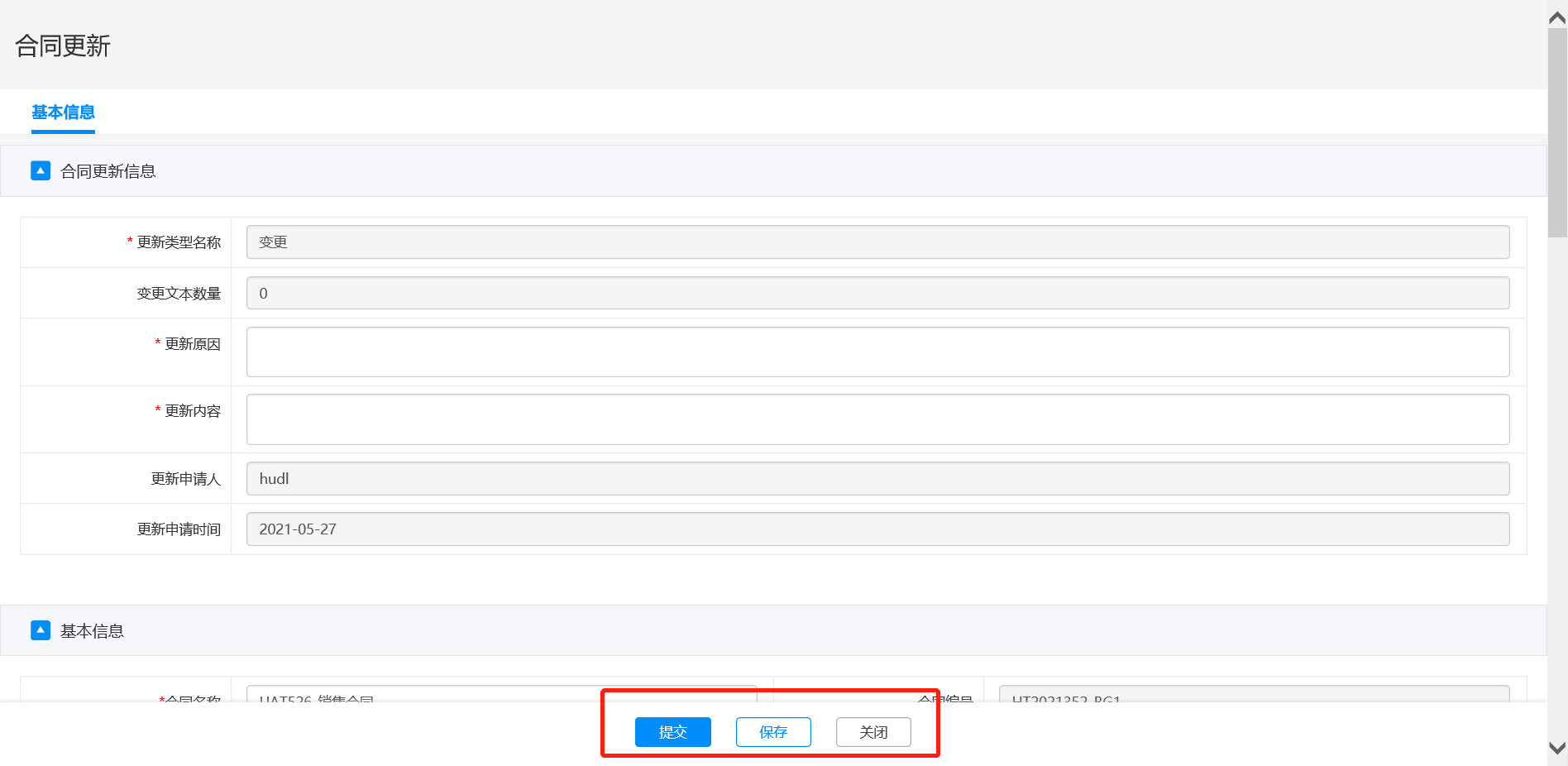Click the 合同更新信息 section header title

click(x=108, y=171)
